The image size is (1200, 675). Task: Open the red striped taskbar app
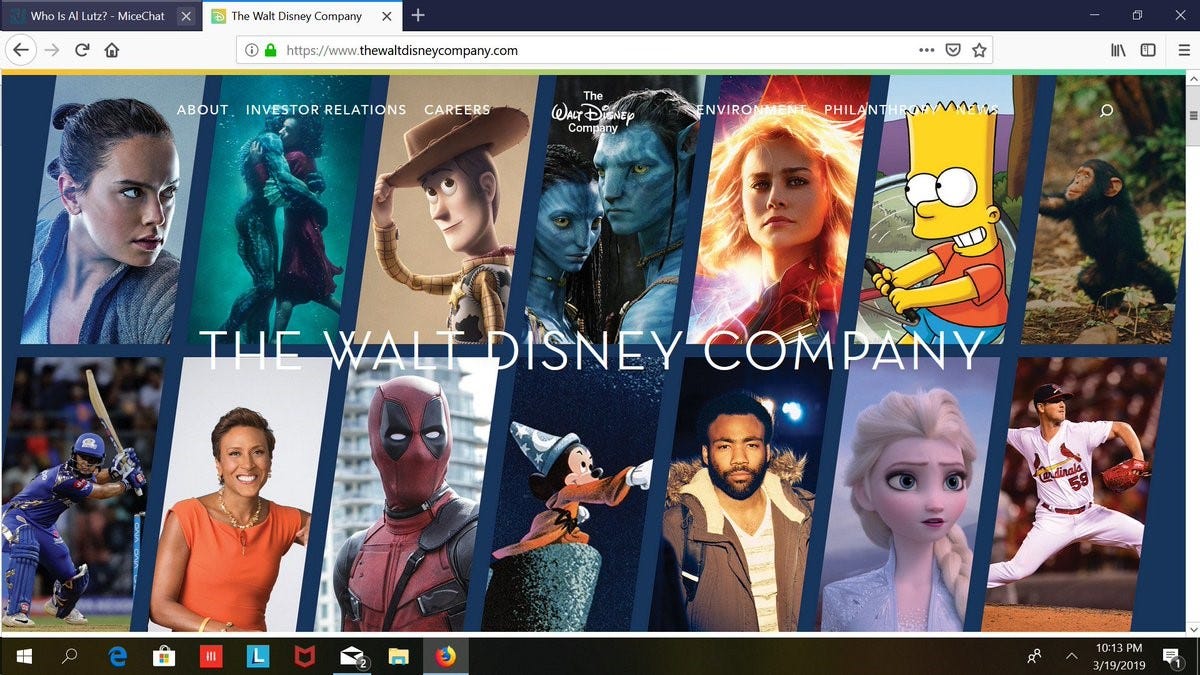click(x=211, y=656)
